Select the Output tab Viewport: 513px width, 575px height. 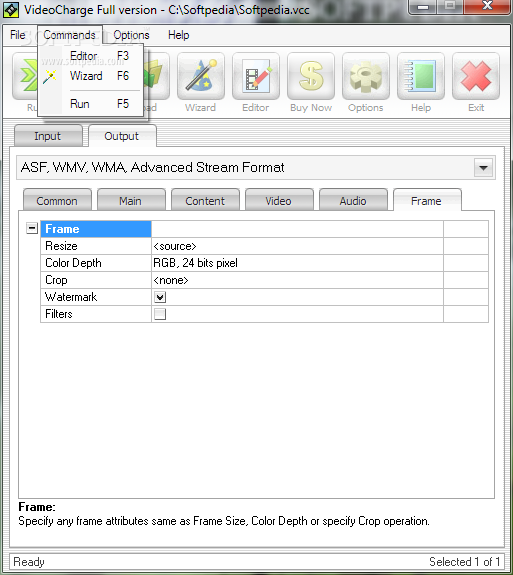click(x=122, y=136)
